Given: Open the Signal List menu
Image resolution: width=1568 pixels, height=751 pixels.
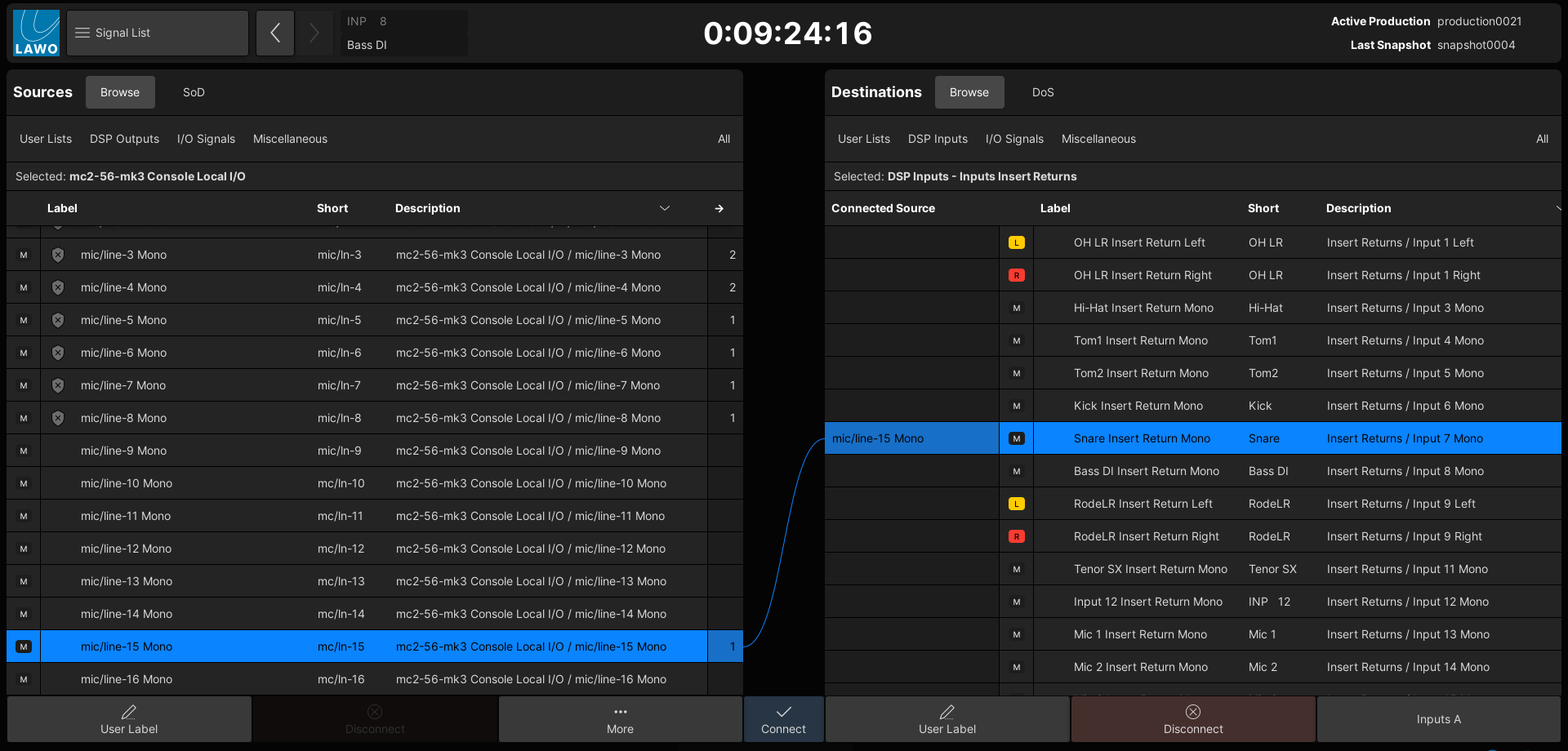Looking at the screenshot, I should tap(158, 33).
